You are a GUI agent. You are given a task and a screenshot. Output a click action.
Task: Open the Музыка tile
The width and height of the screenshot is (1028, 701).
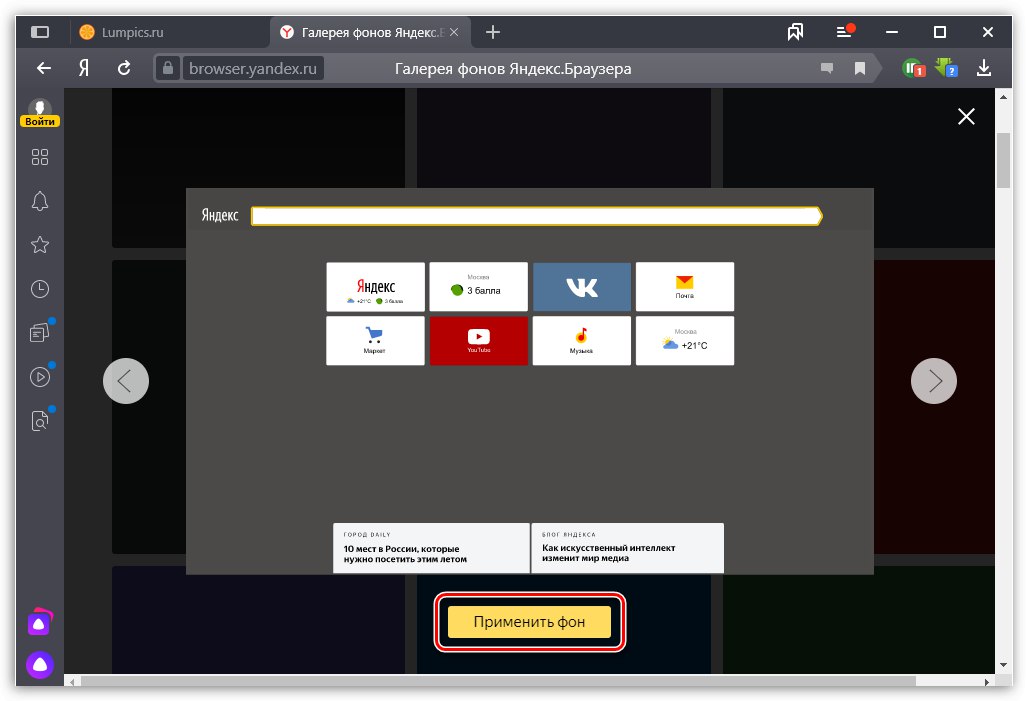582,340
